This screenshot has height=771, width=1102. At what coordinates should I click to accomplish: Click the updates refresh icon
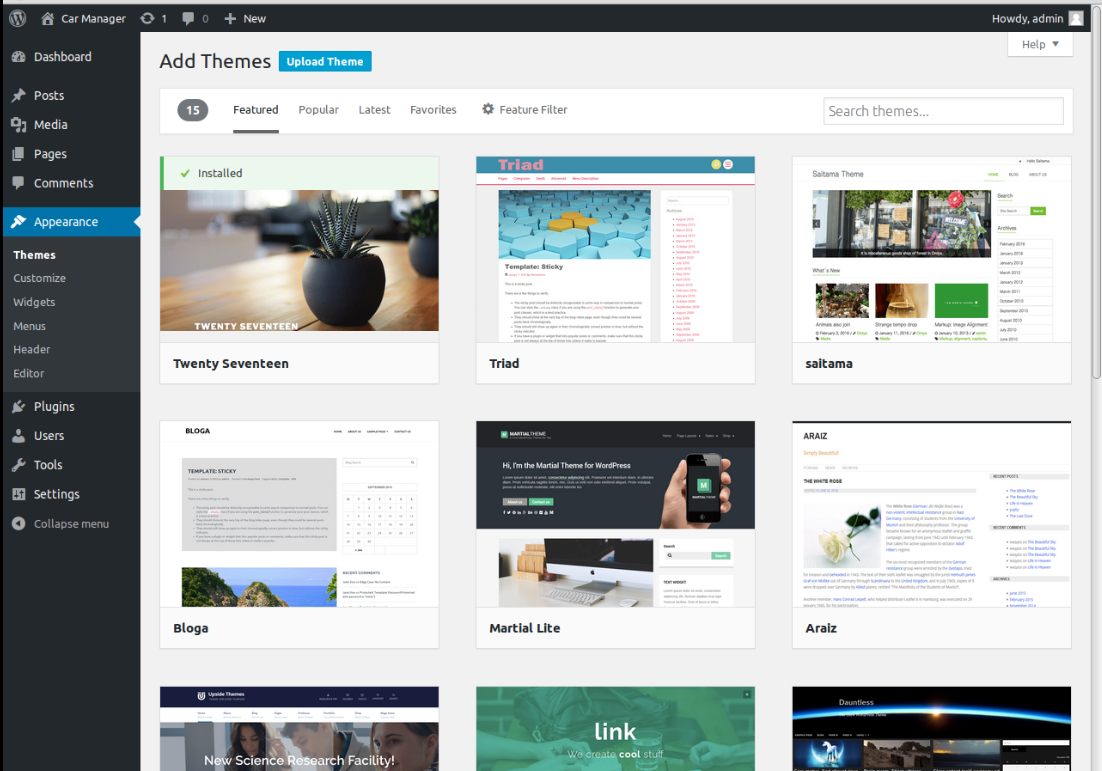click(x=147, y=18)
